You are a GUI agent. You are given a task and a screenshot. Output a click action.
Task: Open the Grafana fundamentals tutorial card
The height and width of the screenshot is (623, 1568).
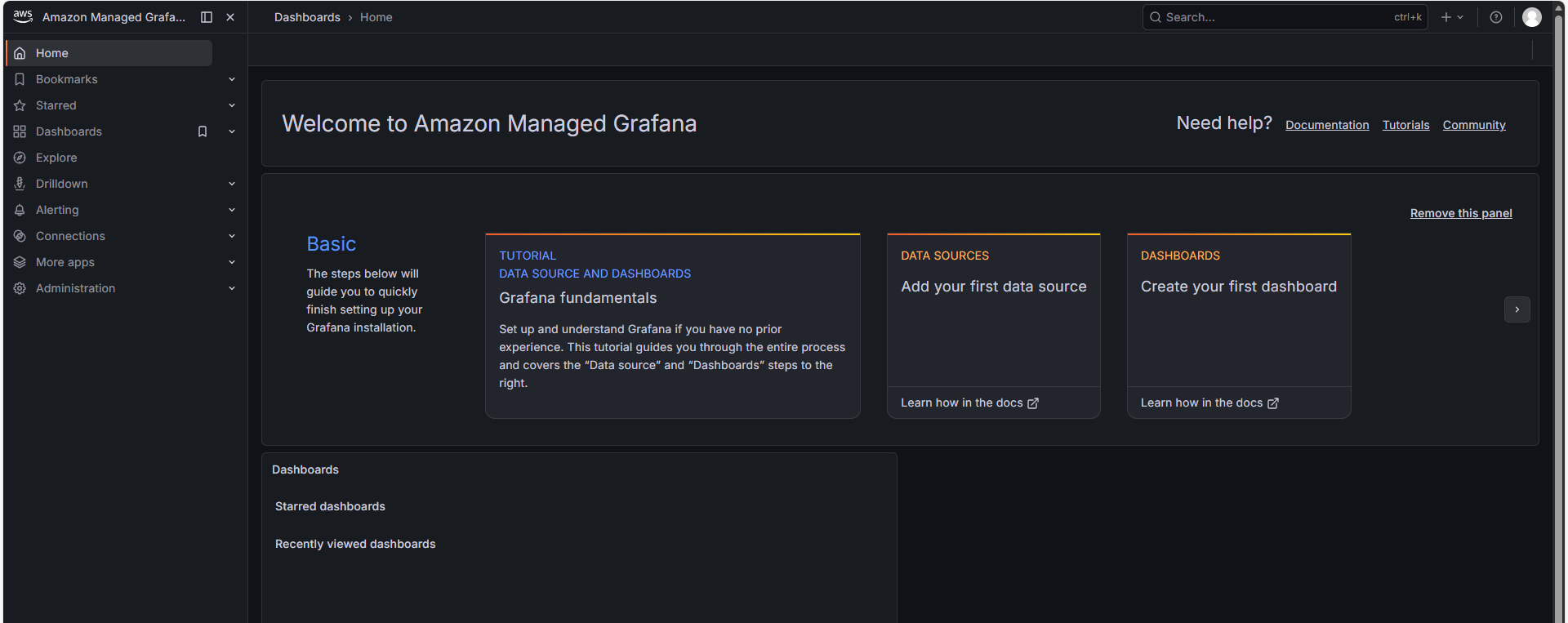(673, 326)
